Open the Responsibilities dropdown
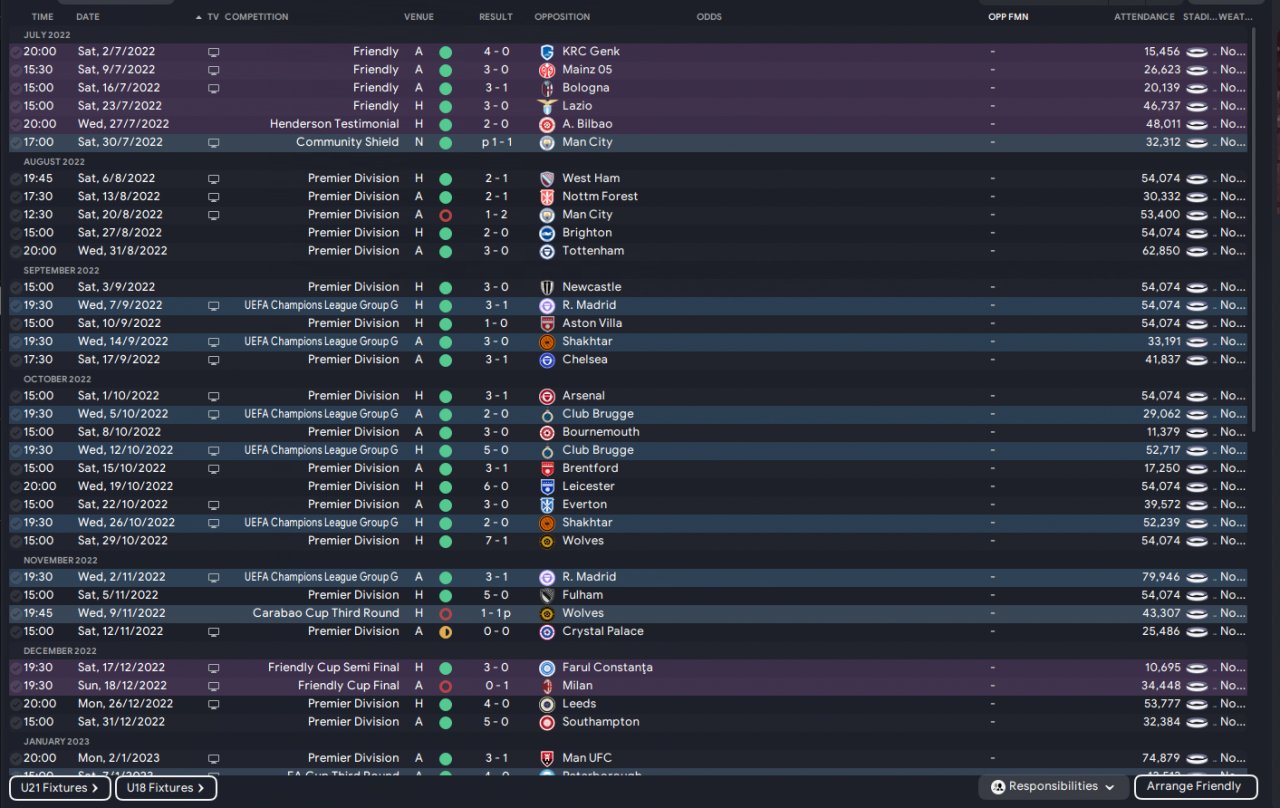The width and height of the screenshot is (1280, 808). point(1053,787)
